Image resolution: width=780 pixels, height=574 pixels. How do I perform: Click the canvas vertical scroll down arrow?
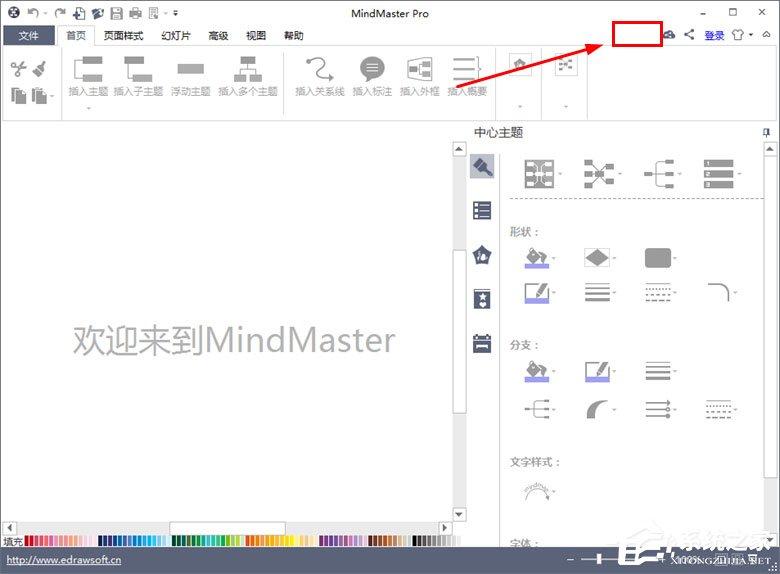[459, 514]
